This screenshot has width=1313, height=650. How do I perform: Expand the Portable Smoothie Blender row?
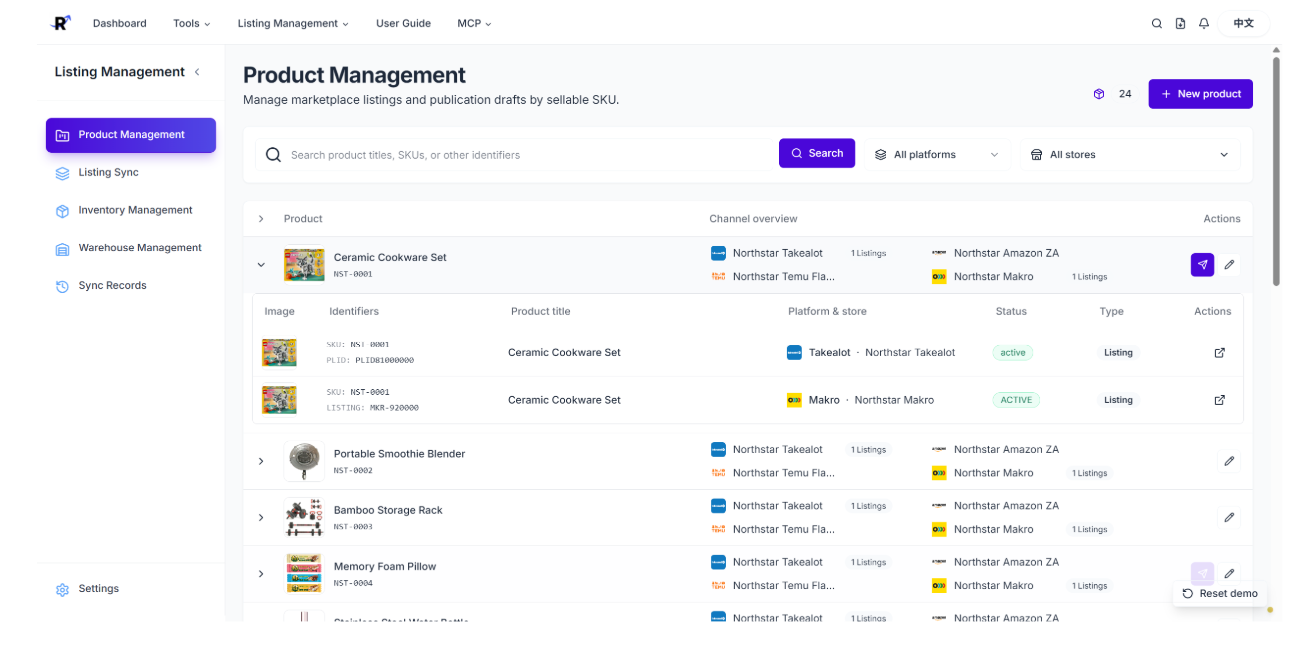(x=261, y=461)
